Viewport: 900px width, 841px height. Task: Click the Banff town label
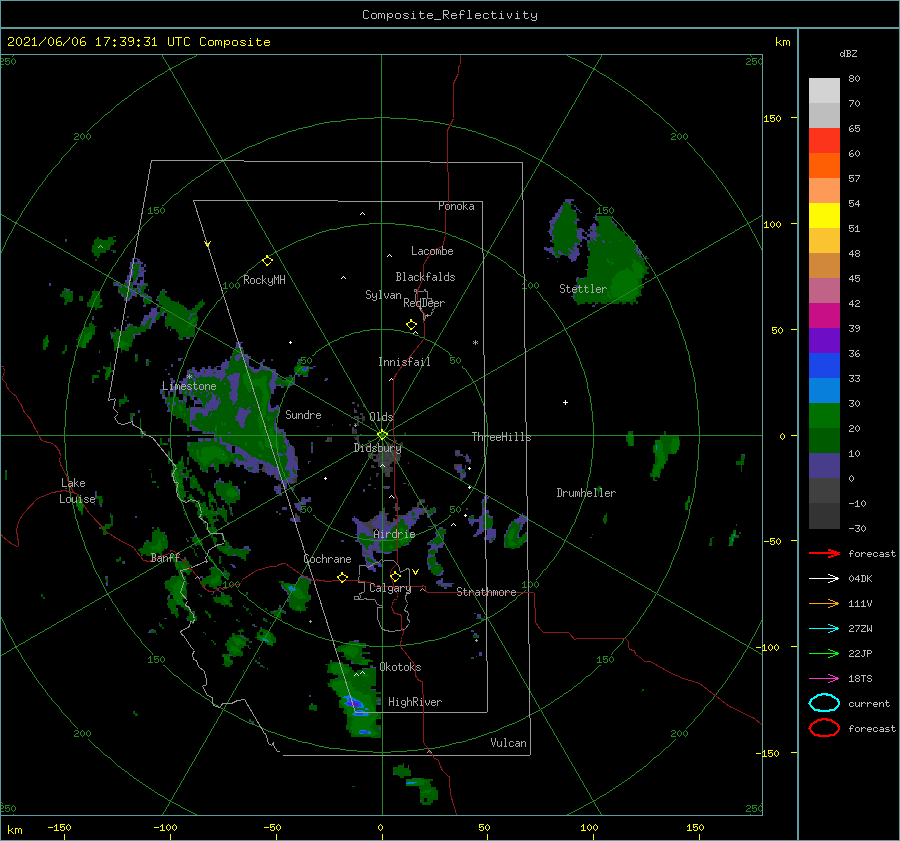[x=165, y=558]
